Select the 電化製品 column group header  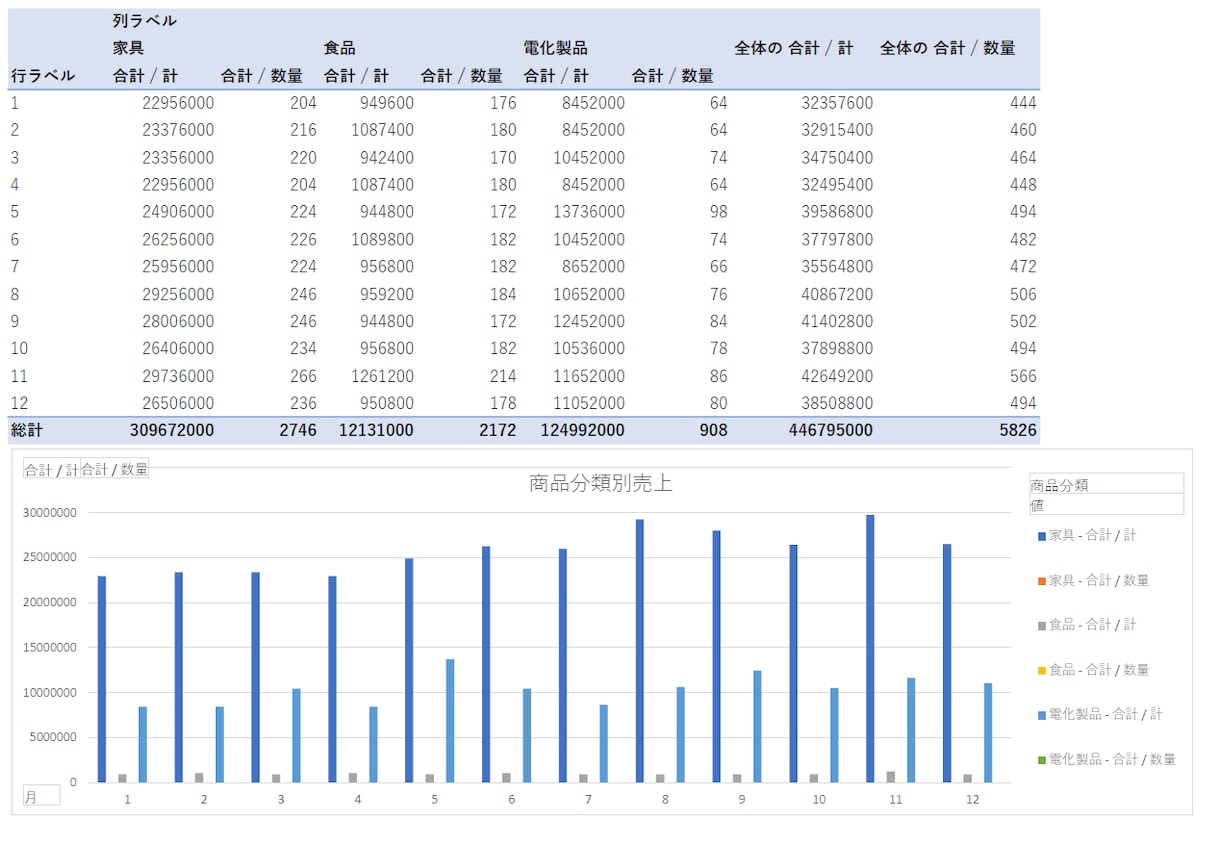coord(555,48)
